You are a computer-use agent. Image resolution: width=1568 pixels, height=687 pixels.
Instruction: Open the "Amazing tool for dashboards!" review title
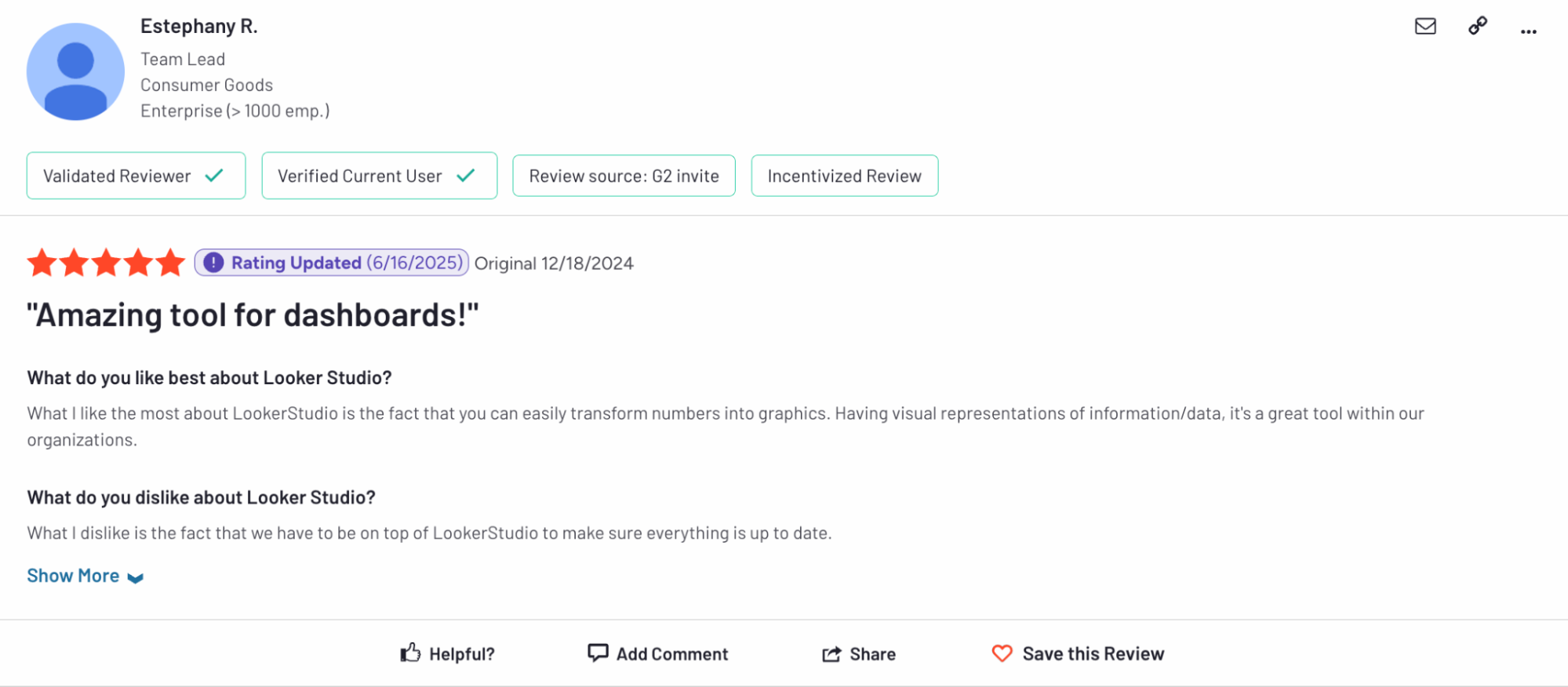pyautogui.click(x=253, y=315)
